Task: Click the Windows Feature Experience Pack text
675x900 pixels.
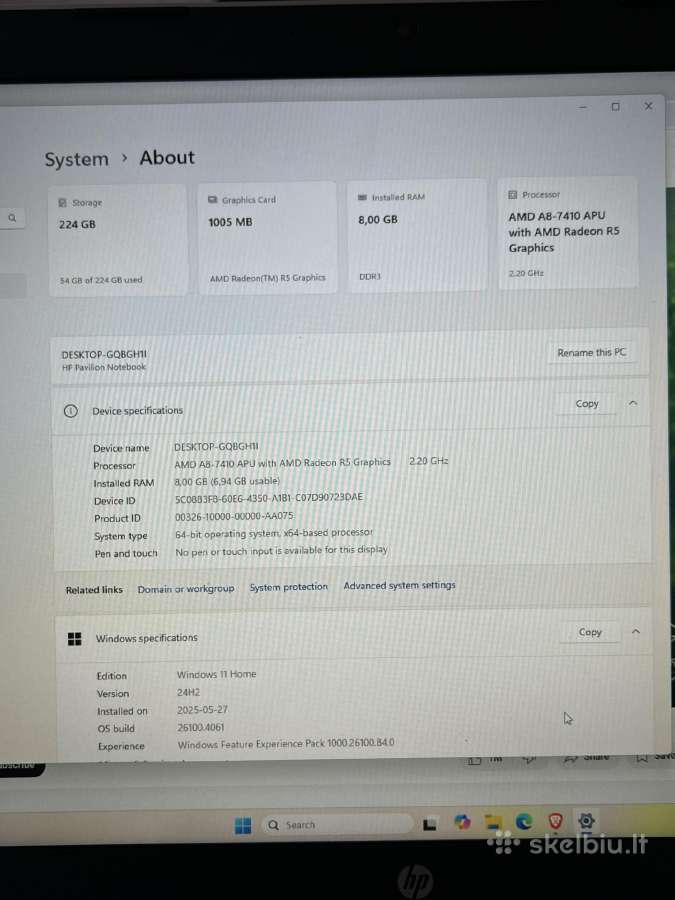Action: [x=286, y=743]
